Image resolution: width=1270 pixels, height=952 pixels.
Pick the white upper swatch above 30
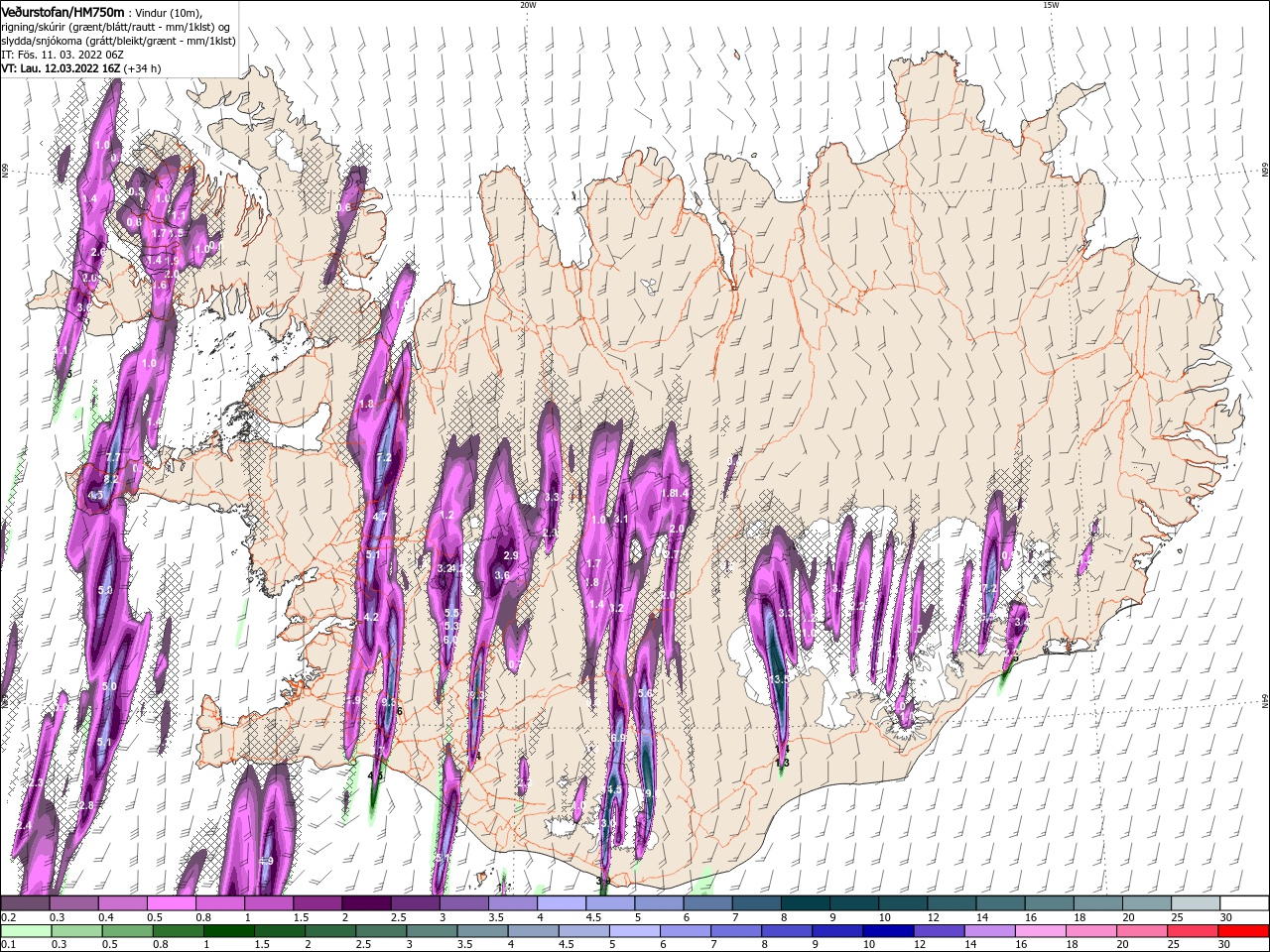tap(1243, 903)
